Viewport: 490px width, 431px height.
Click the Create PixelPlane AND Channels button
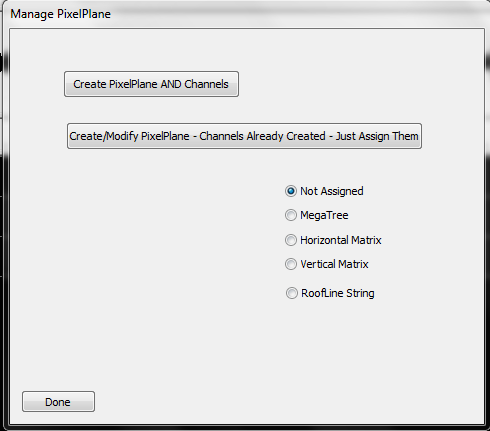click(151, 84)
